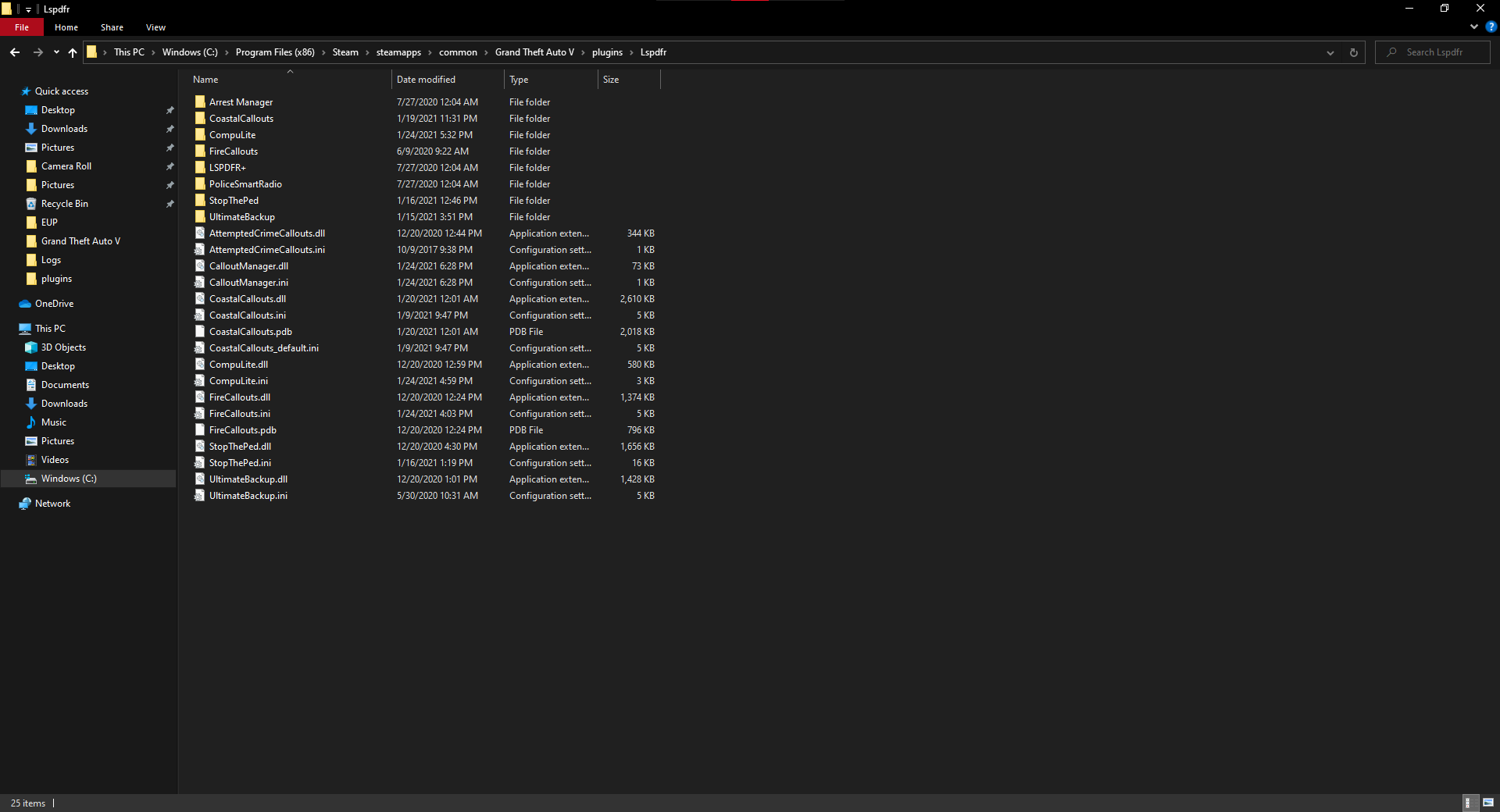Open the address bar history dropdown
Viewport: 1500px width, 812px height.
click(1330, 52)
